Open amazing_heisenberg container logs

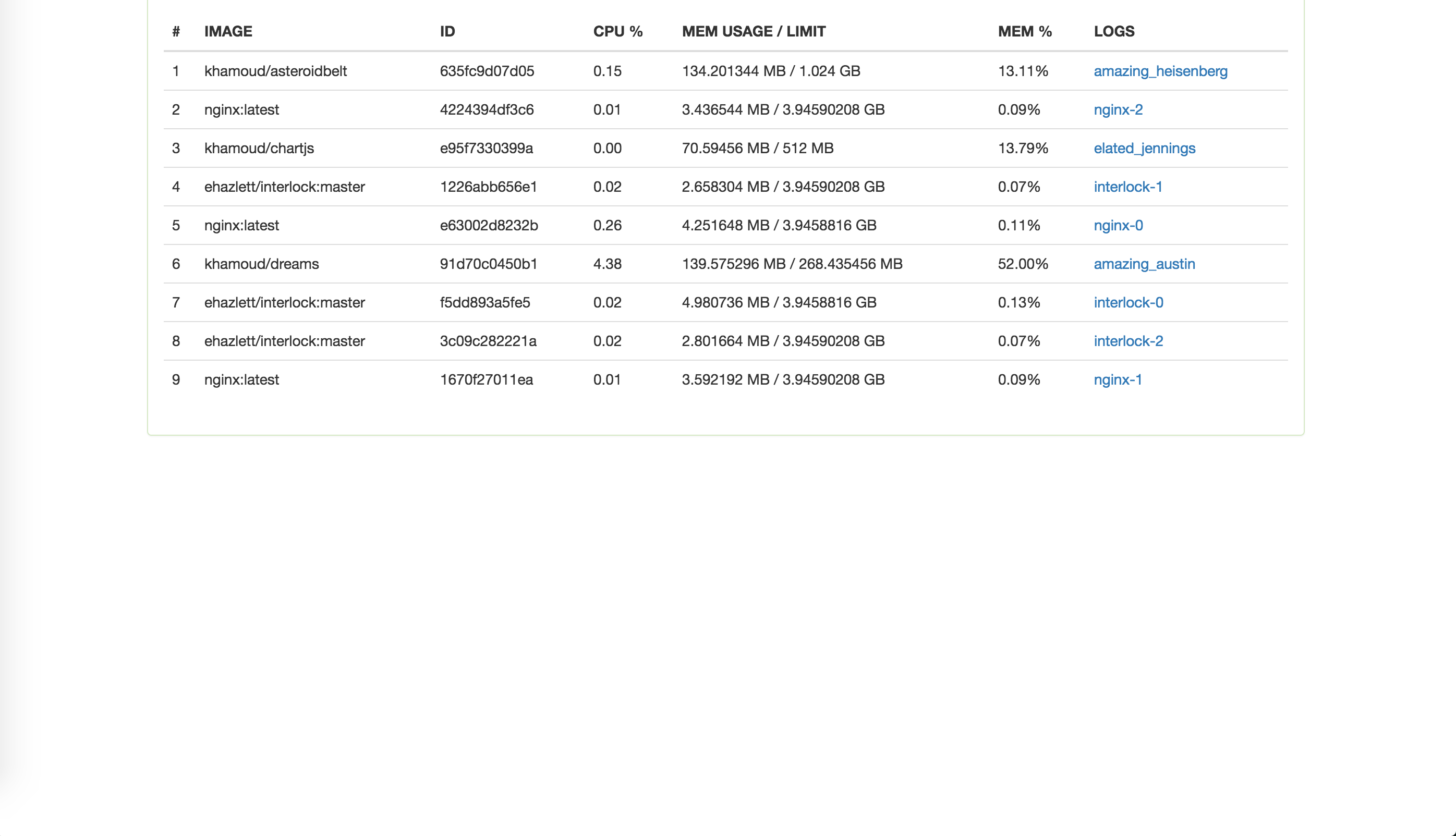1160,71
